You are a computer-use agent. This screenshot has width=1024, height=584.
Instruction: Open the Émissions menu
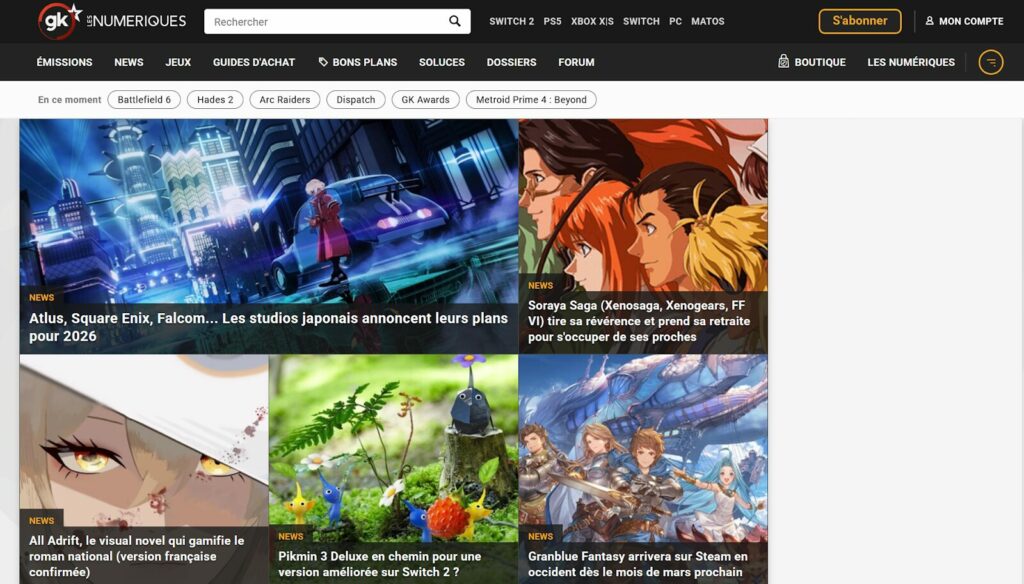click(x=64, y=62)
